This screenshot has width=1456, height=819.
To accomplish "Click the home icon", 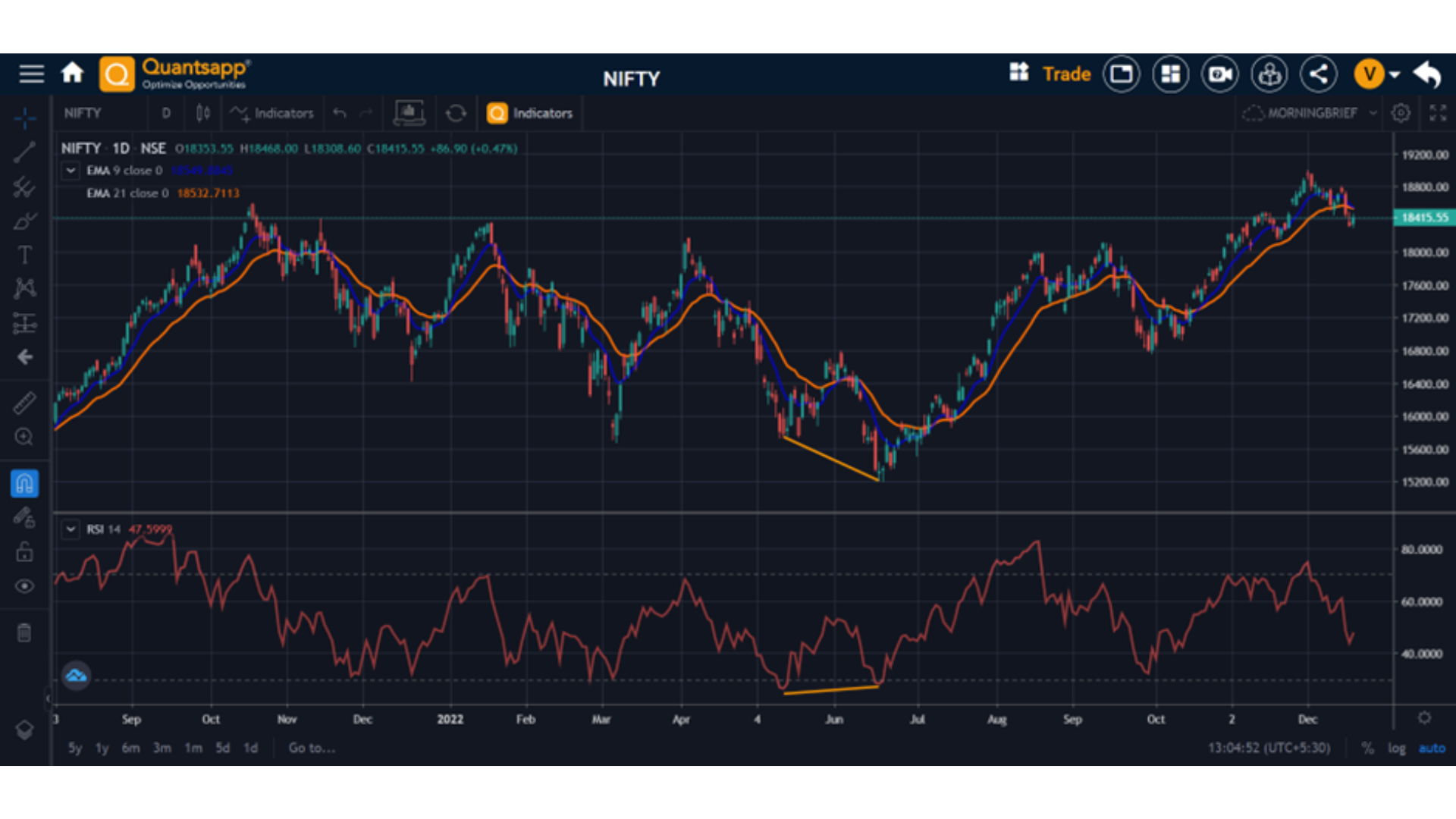I will click(x=72, y=74).
